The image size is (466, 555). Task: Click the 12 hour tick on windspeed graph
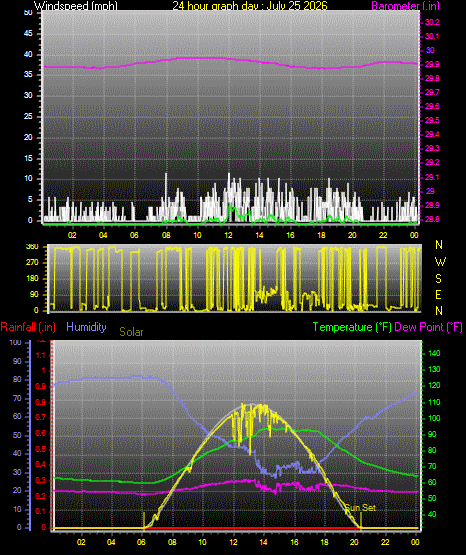point(228,235)
